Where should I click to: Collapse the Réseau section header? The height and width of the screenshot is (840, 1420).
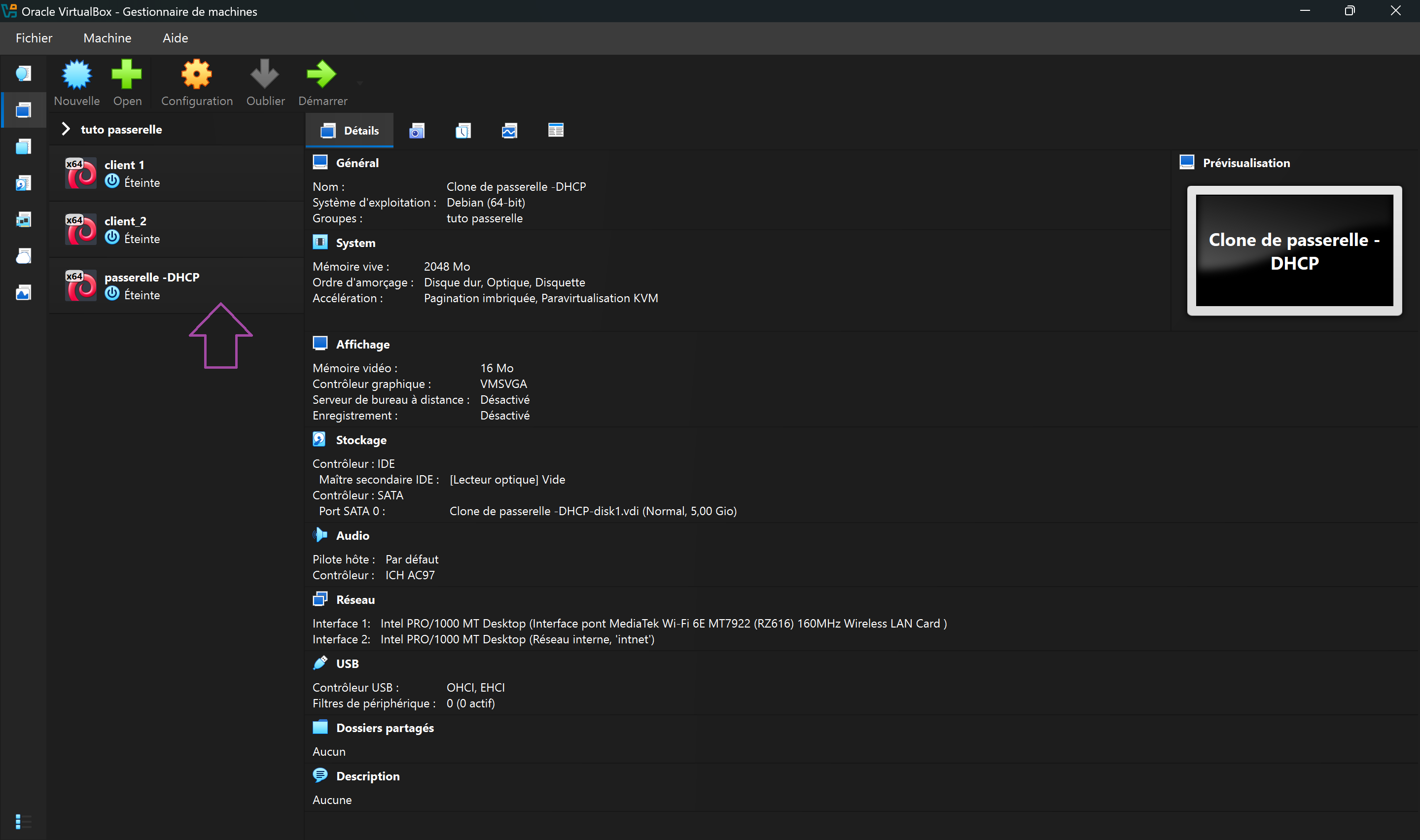click(x=355, y=599)
